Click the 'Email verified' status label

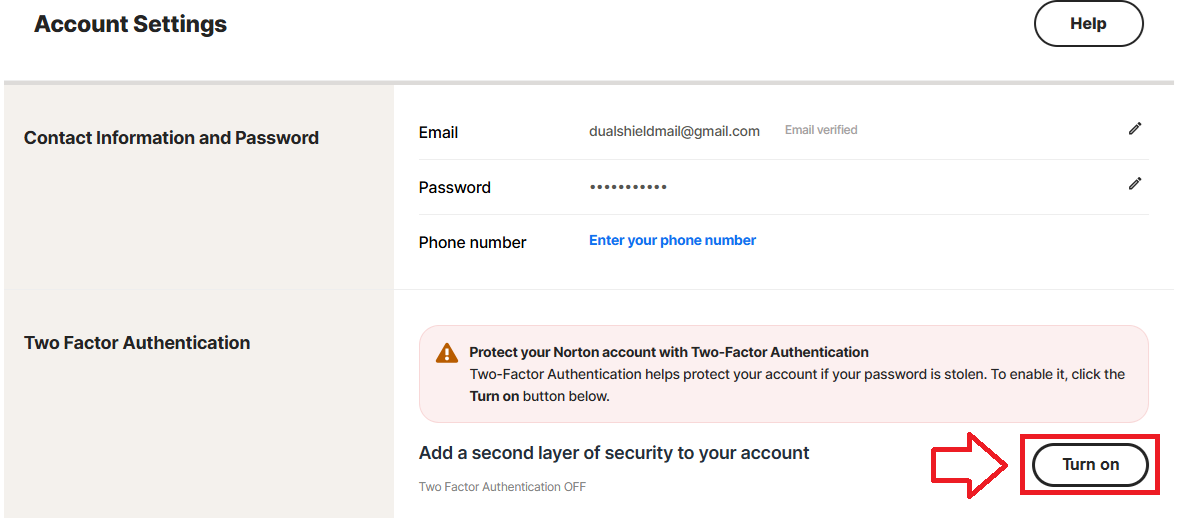tap(821, 130)
